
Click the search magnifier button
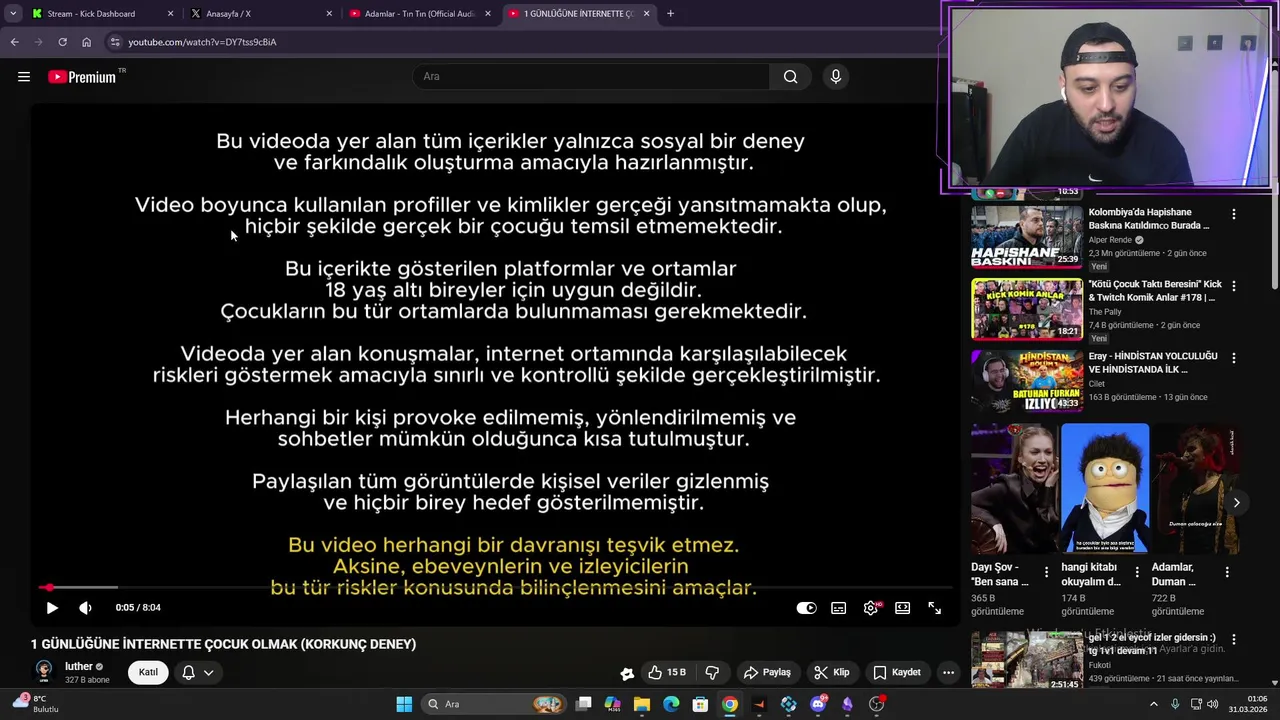click(790, 77)
